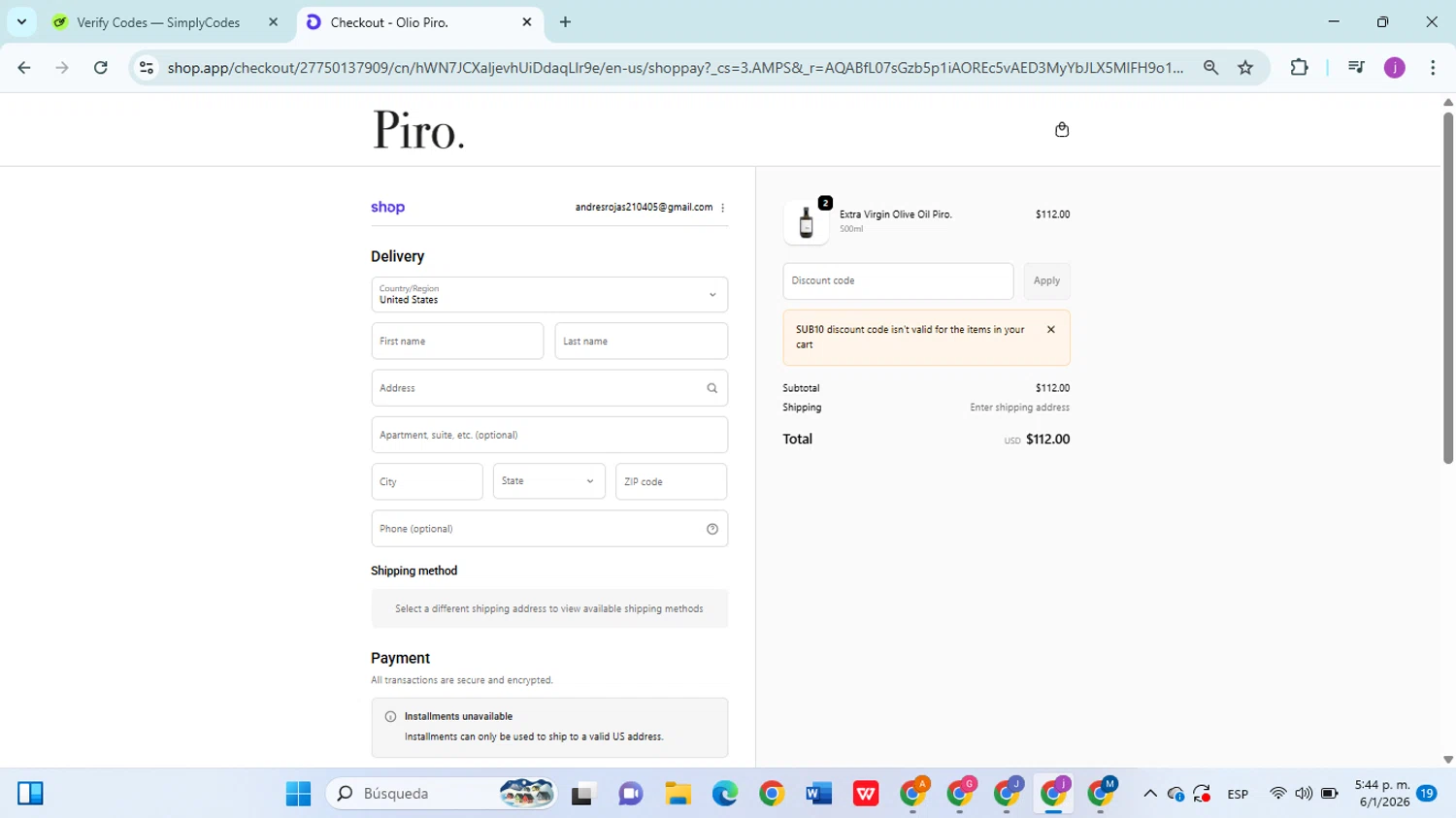Open the tab search dropdown arrow
1456x818 pixels.
click(x=21, y=22)
